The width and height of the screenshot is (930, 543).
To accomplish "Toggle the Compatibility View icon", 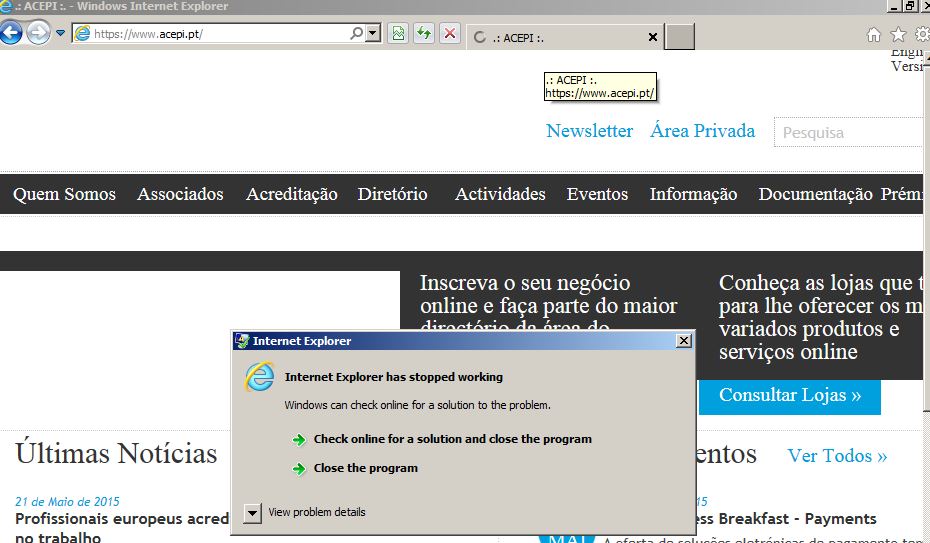I will tap(398, 33).
